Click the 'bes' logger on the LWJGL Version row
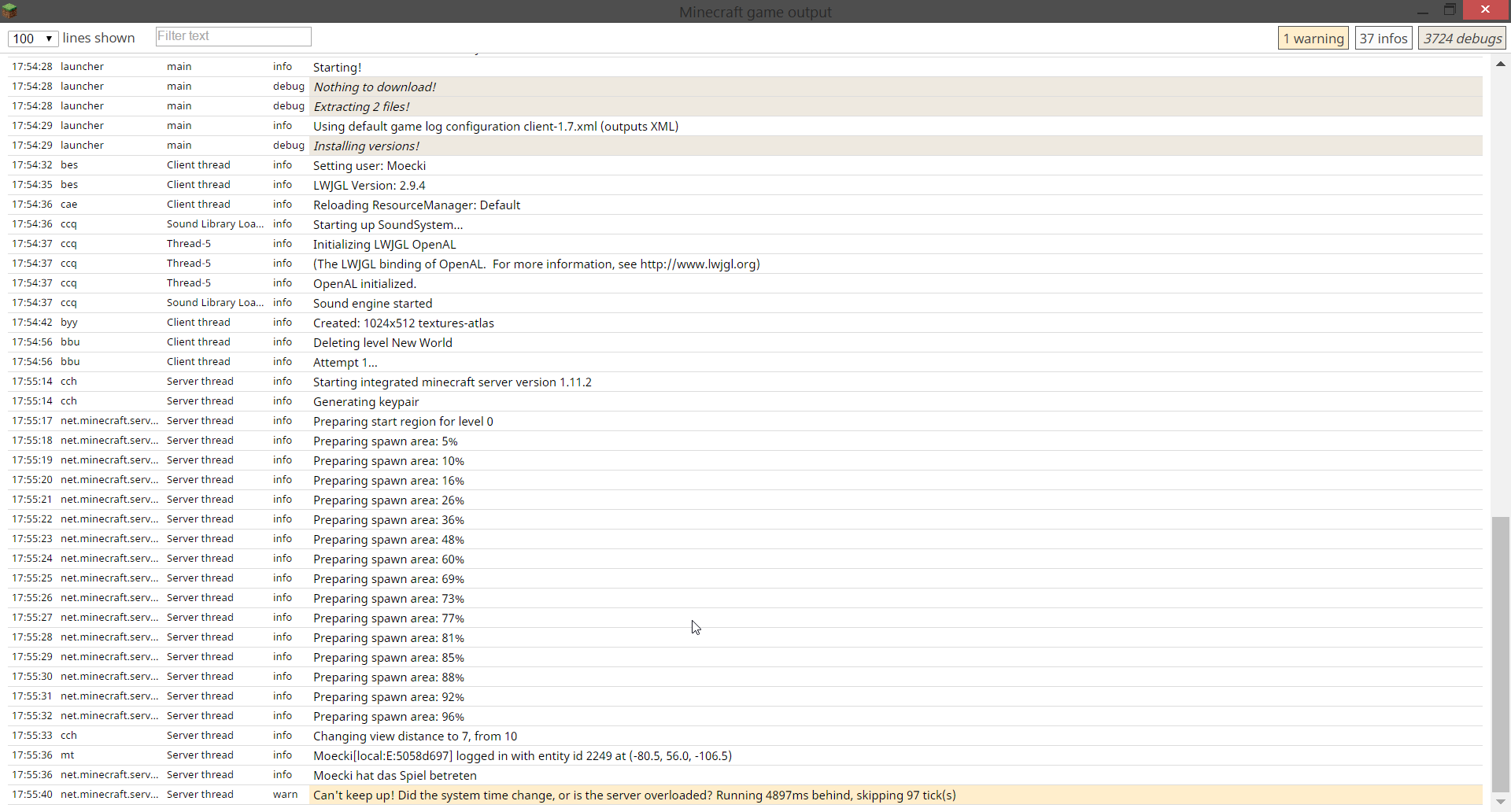The width and height of the screenshot is (1511, 812). [x=69, y=185]
